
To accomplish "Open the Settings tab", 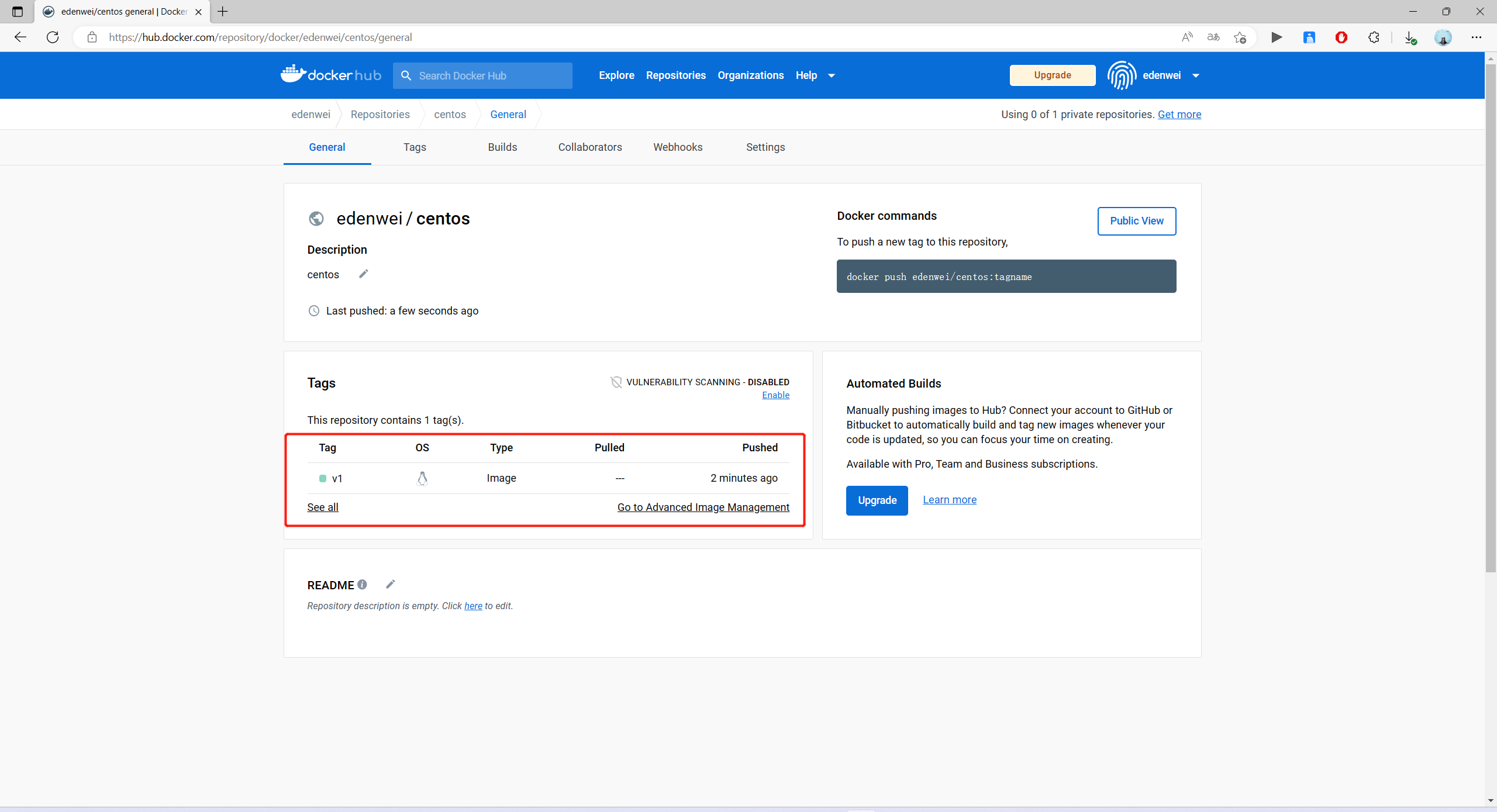I will pos(765,147).
